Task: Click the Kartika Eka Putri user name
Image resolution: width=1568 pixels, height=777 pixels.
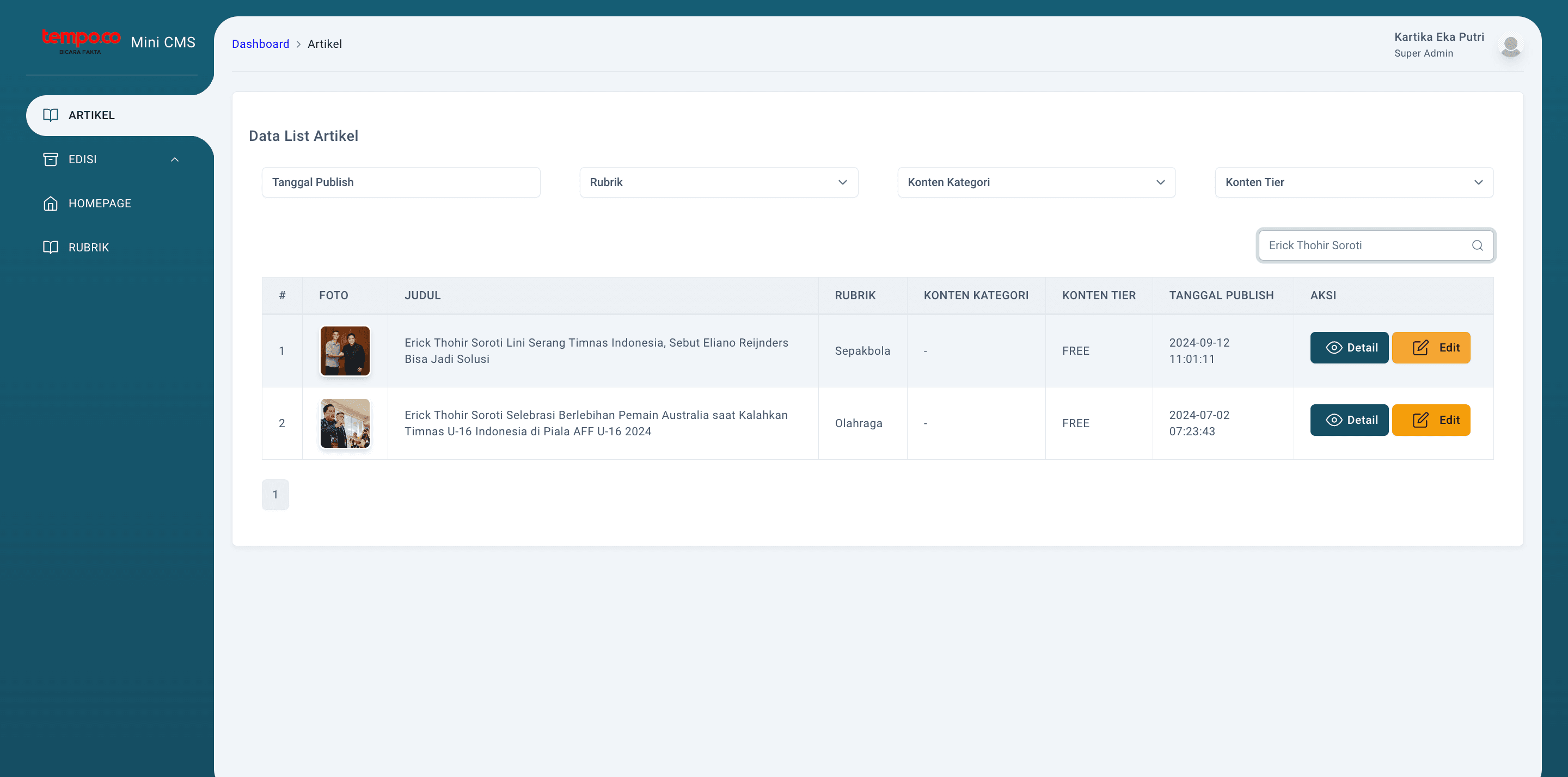Action: tap(1439, 37)
